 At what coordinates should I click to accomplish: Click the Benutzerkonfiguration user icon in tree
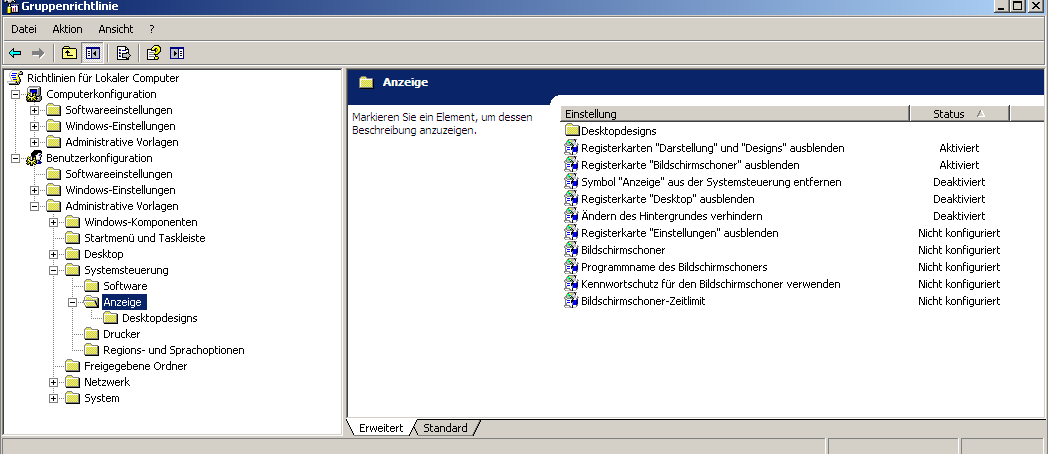click(34, 158)
